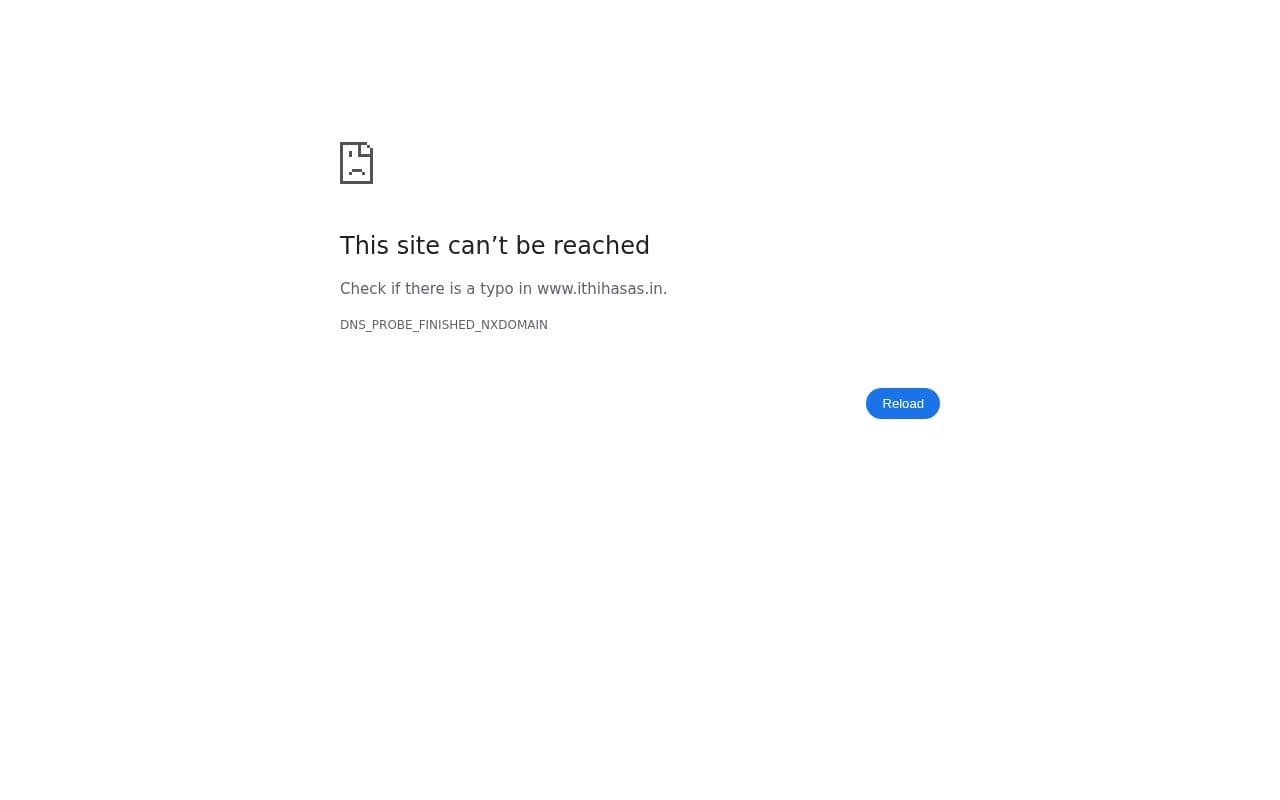Click the "NXDOMAIN" part of the error code
The height and width of the screenshot is (800, 1280).
click(514, 325)
